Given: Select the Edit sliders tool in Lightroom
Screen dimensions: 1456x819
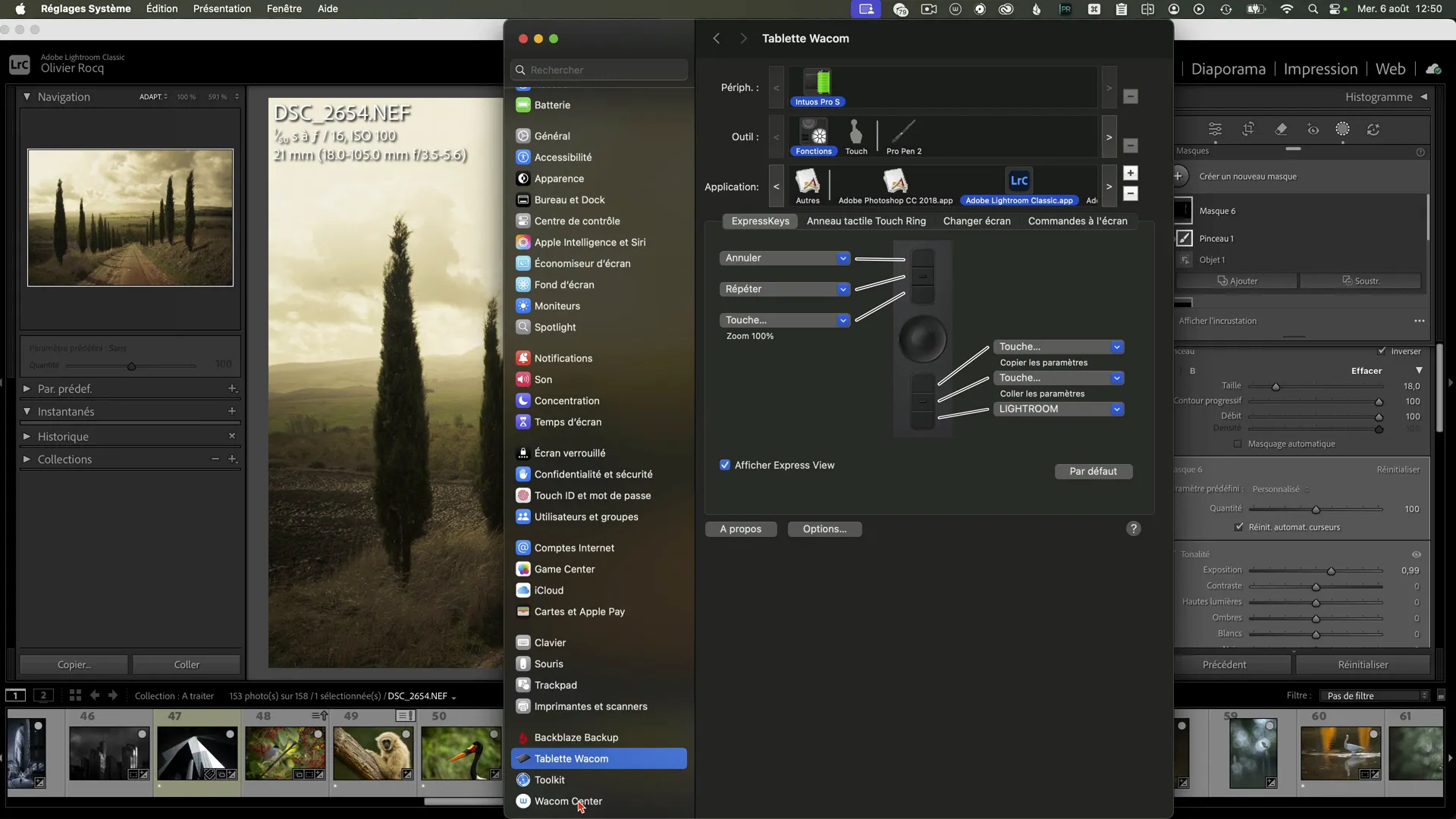Looking at the screenshot, I should pos(1215,130).
